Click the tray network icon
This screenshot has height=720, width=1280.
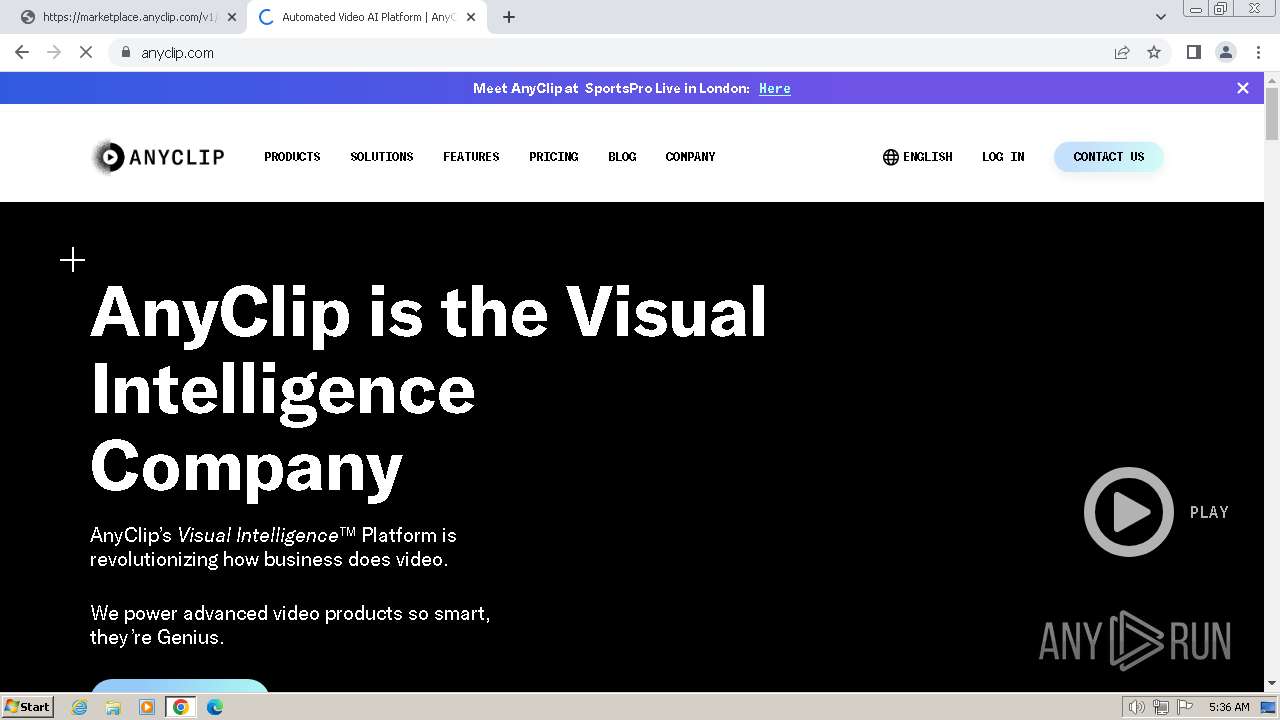click(1160, 707)
